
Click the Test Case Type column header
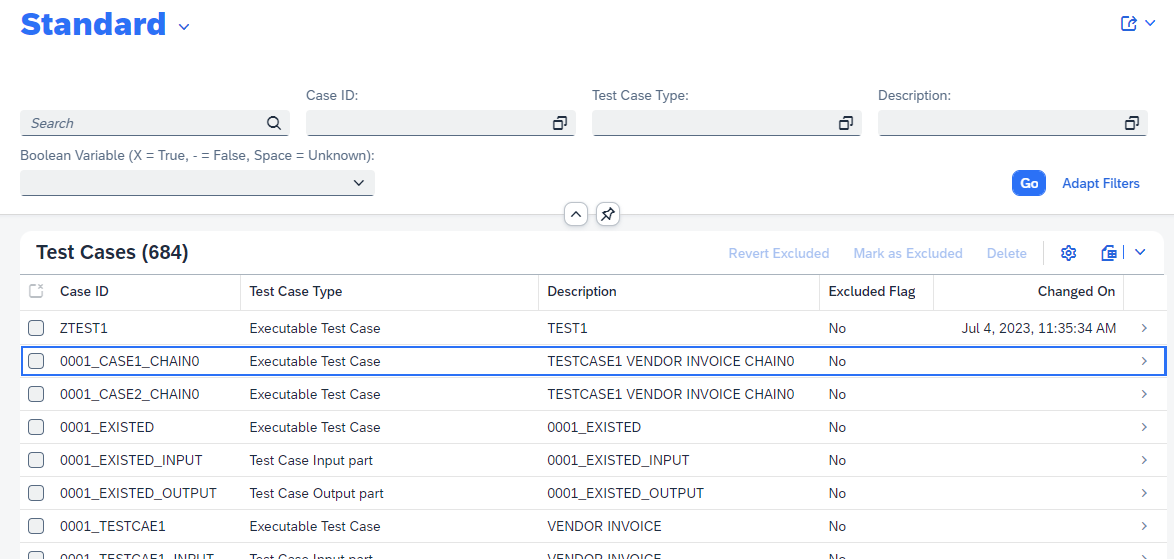tap(296, 292)
